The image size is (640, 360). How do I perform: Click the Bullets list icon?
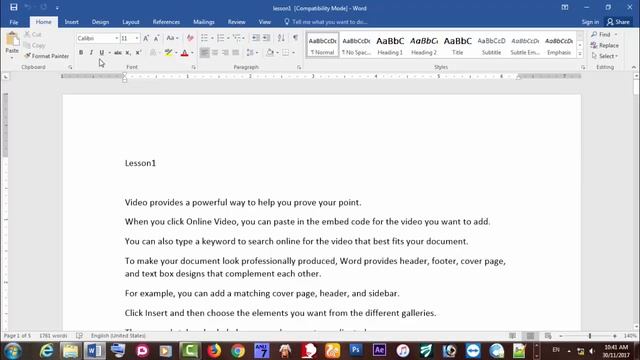point(204,38)
